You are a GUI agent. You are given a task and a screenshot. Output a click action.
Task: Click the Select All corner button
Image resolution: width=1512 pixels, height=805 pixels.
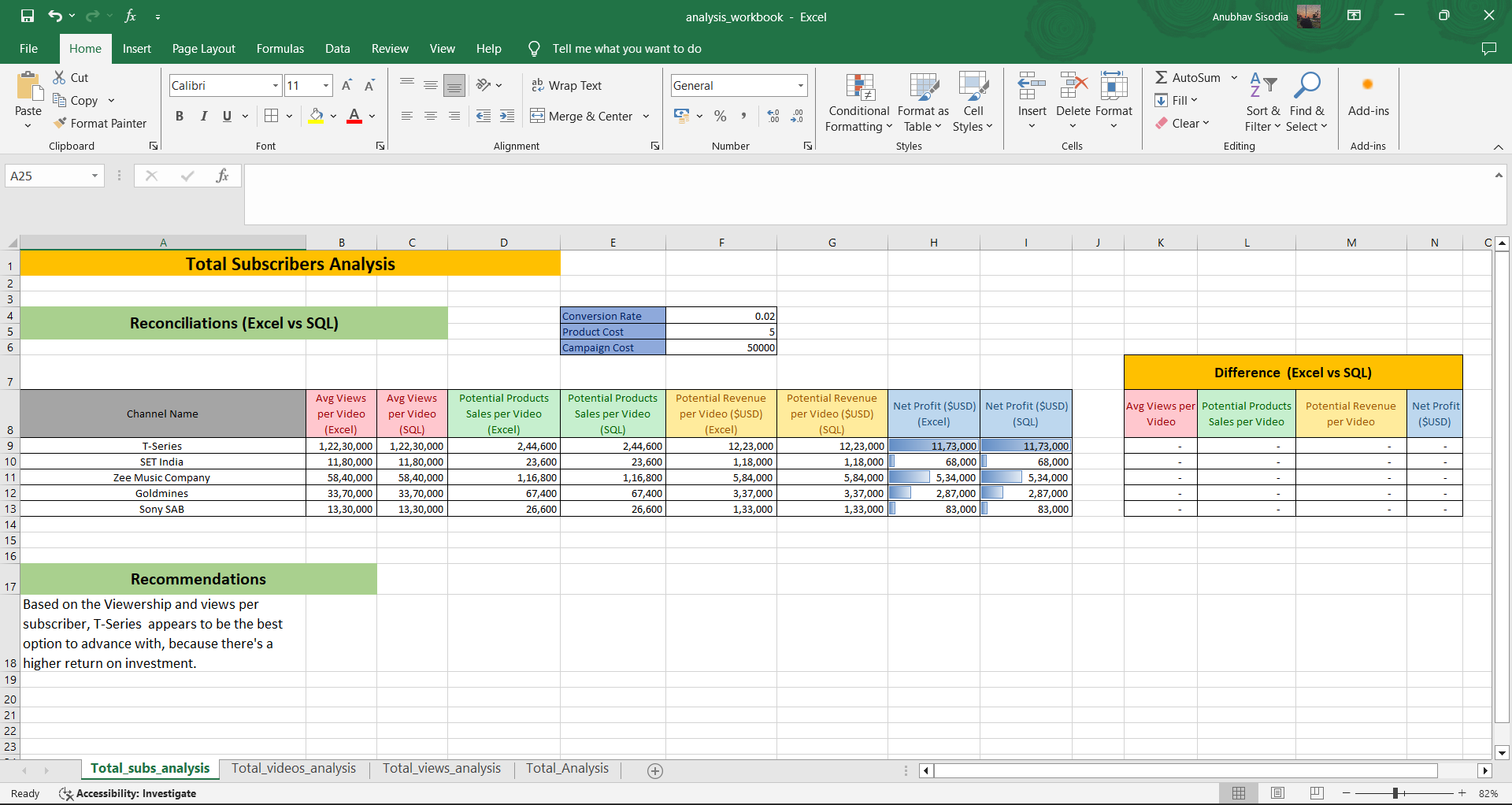pyautogui.click(x=10, y=243)
